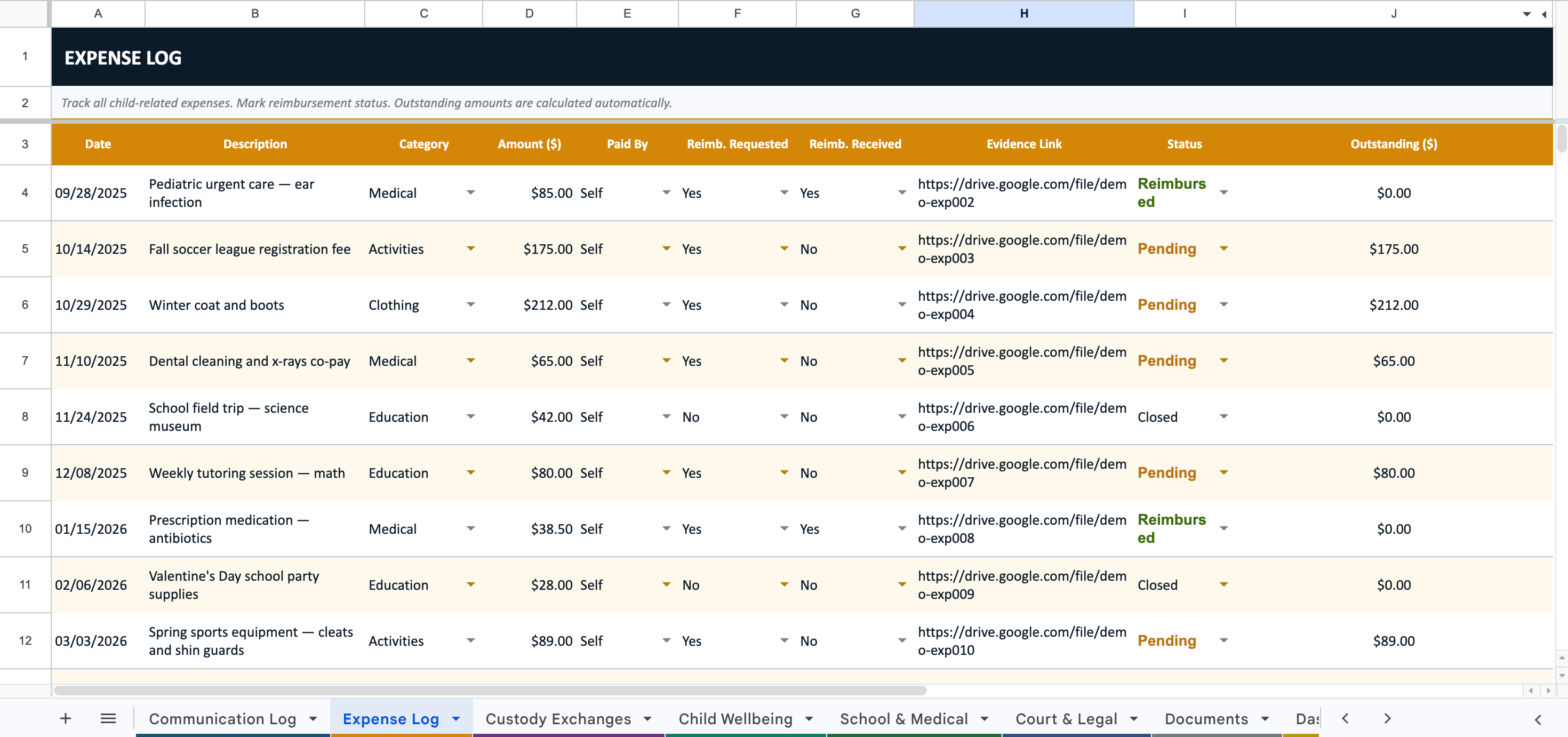The height and width of the screenshot is (737, 1568).
Task: Click the add new sheet plus icon
Action: (66, 719)
